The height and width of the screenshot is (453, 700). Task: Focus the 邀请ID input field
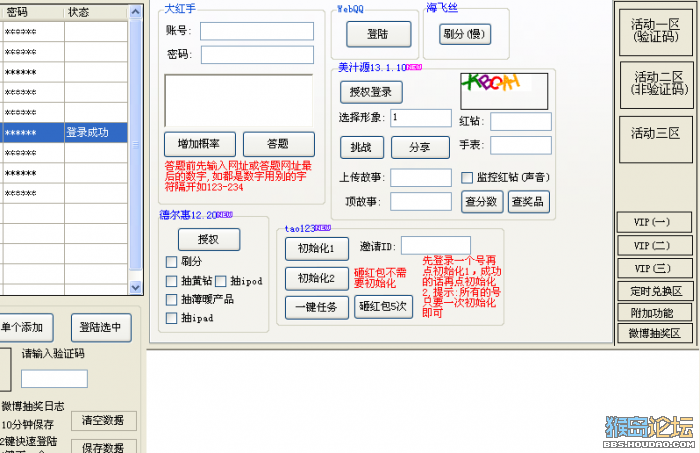click(436, 245)
